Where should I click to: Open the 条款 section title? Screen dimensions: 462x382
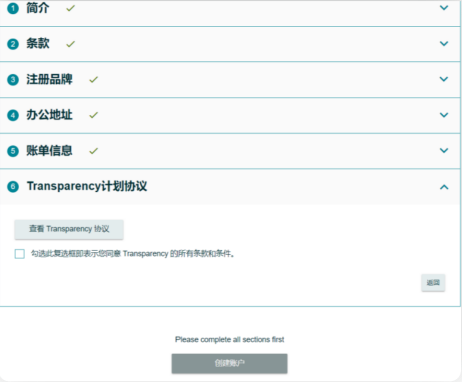coord(38,44)
